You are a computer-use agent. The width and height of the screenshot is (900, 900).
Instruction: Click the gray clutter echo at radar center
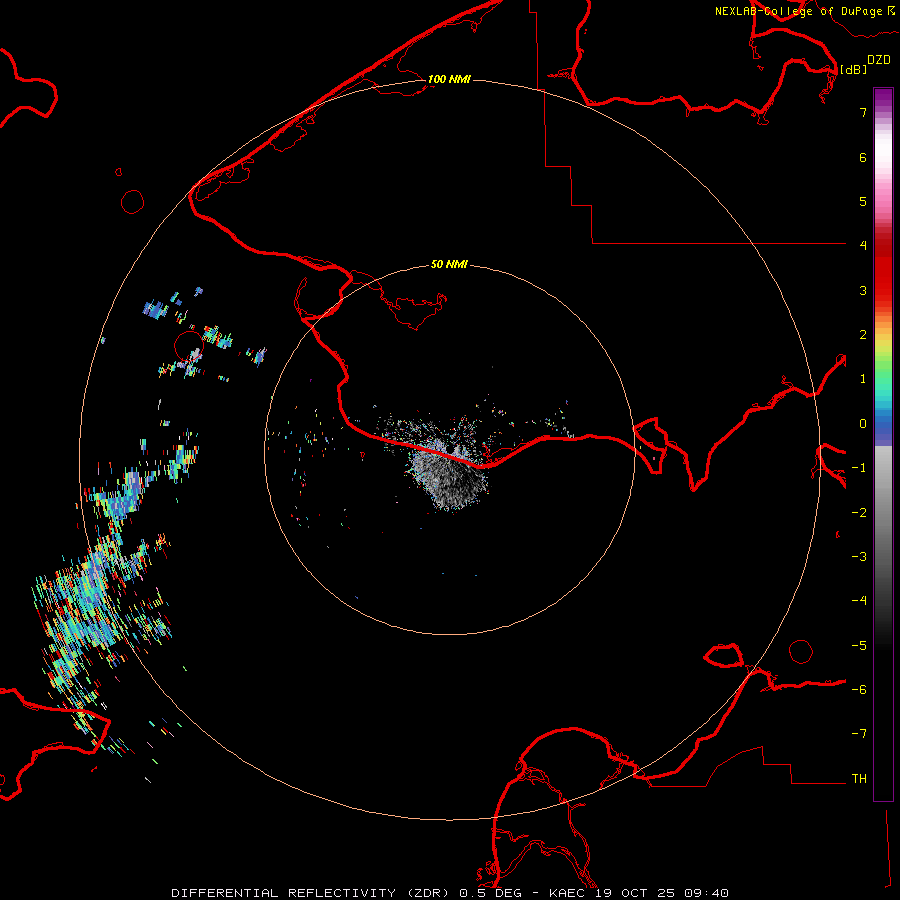tap(451, 474)
